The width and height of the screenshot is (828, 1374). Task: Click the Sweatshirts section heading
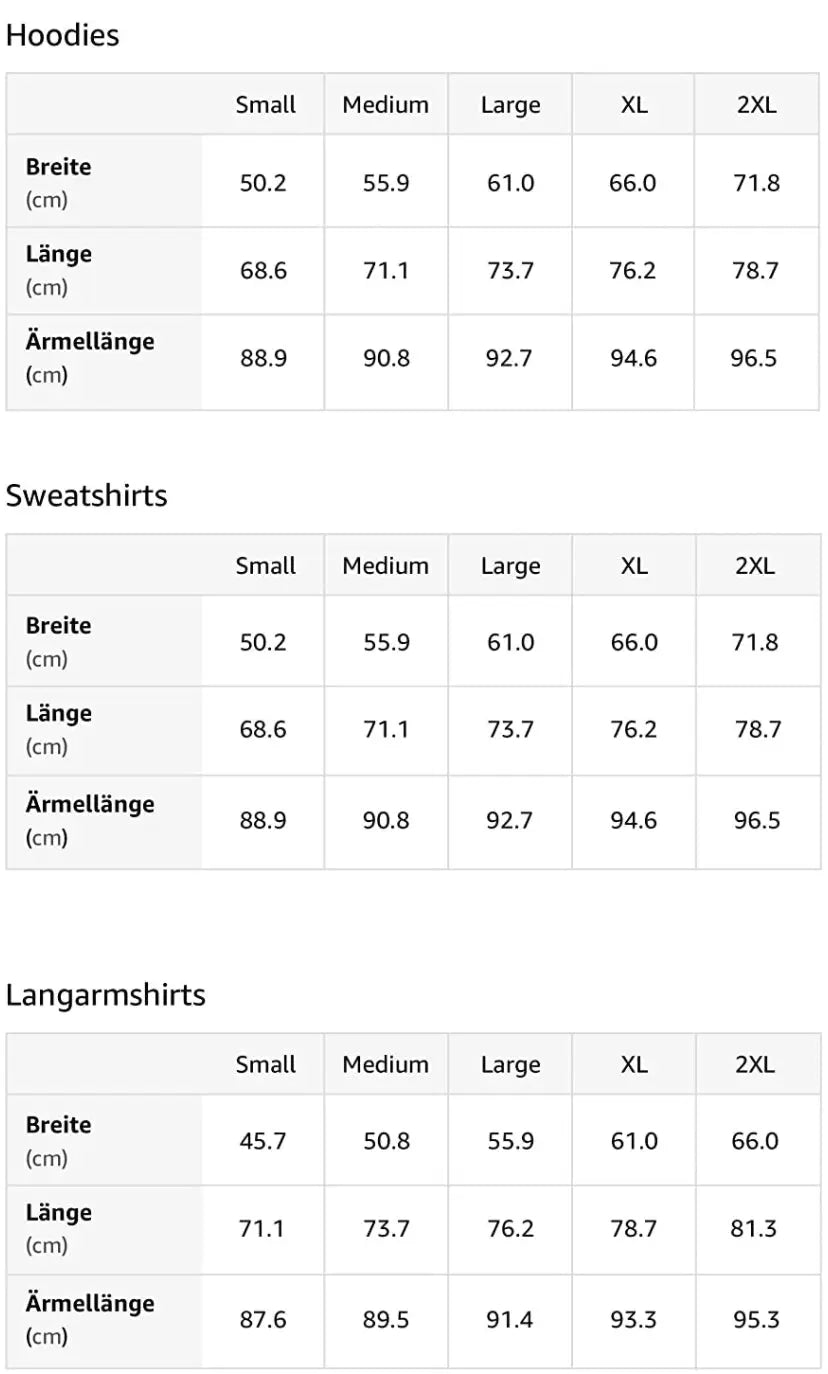[x=86, y=495]
